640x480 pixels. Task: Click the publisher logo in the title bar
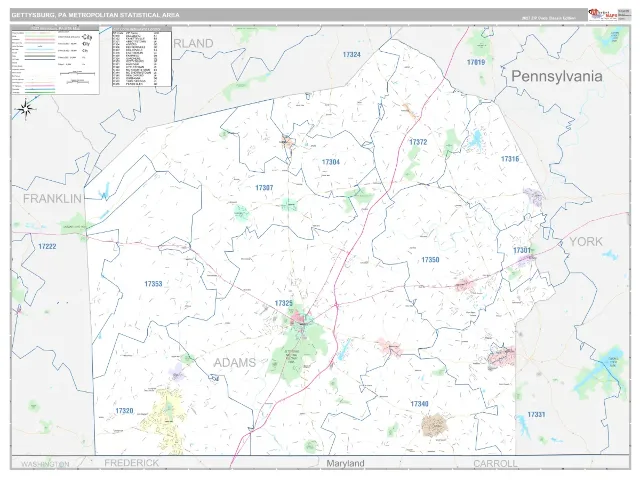pyautogui.click(x=602, y=15)
